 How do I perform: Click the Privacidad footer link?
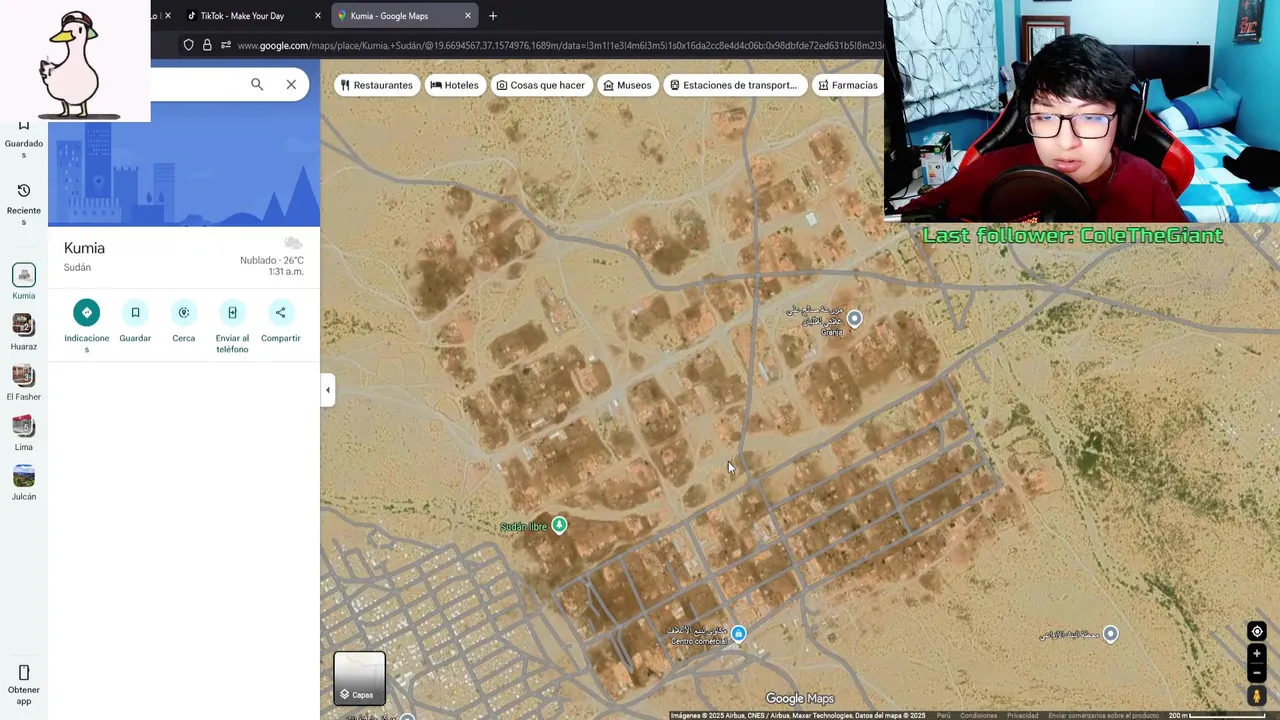coord(1022,715)
